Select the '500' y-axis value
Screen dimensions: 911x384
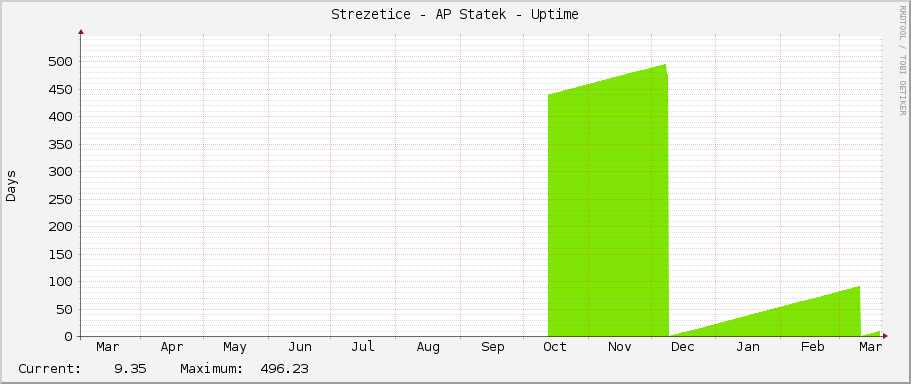(x=60, y=62)
